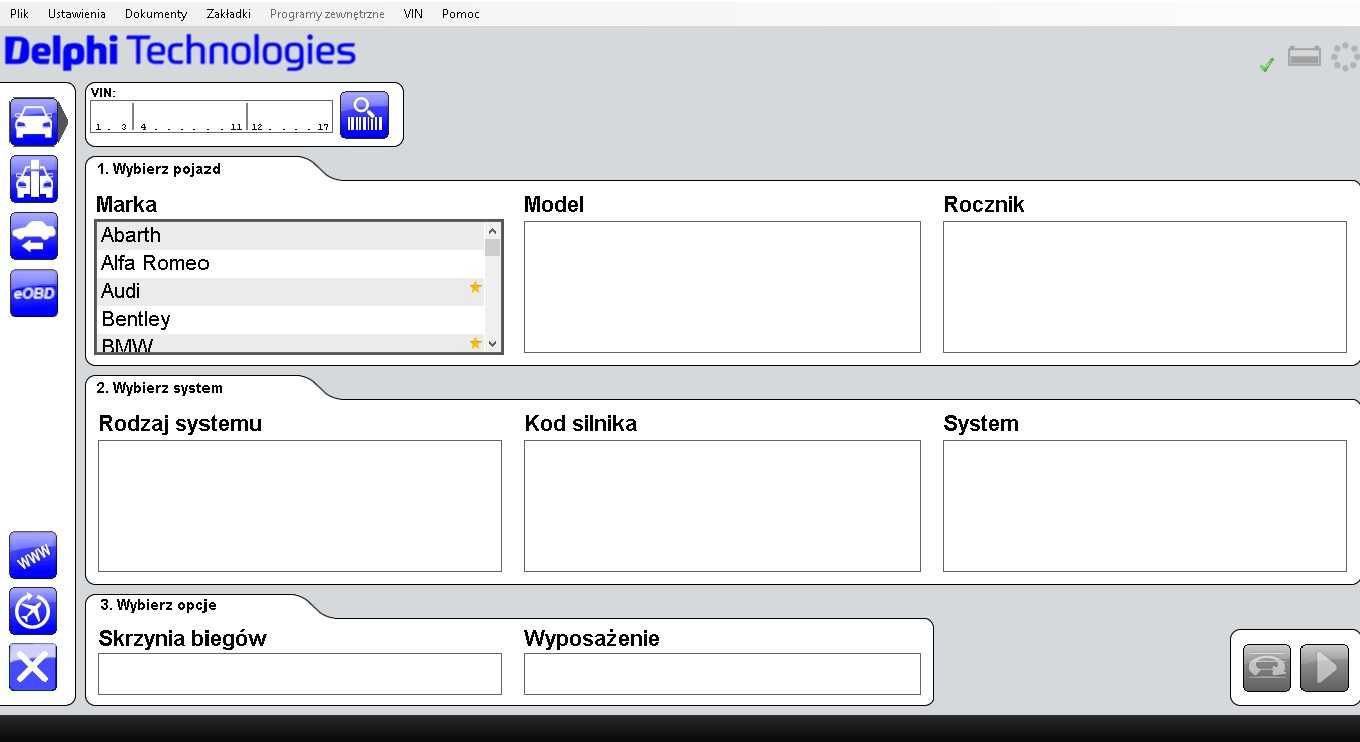The width and height of the screenshot is (1360, 742).
Task: Open the Zakładki menu
Action: coord(228,14)
